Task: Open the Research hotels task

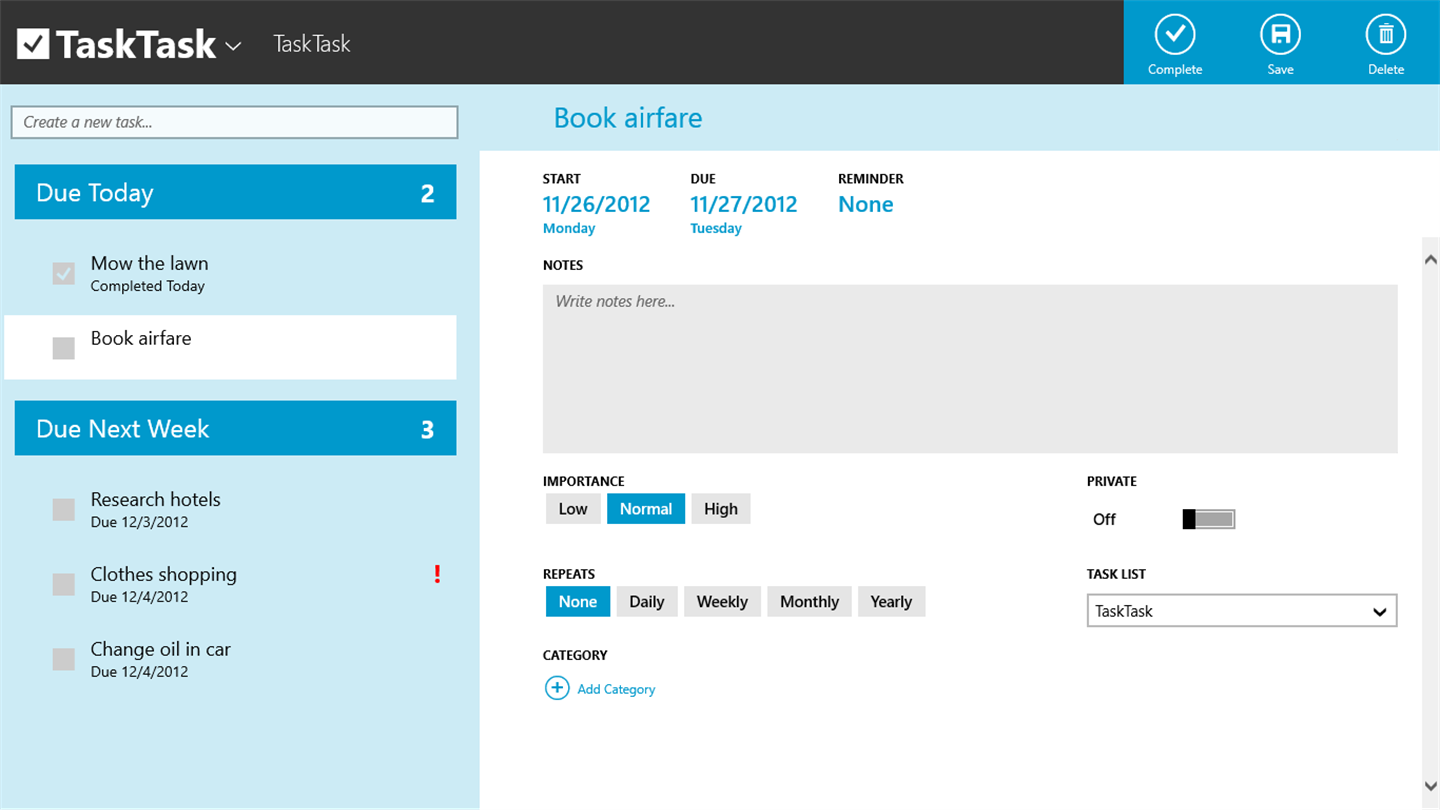Action: [230, 509]
